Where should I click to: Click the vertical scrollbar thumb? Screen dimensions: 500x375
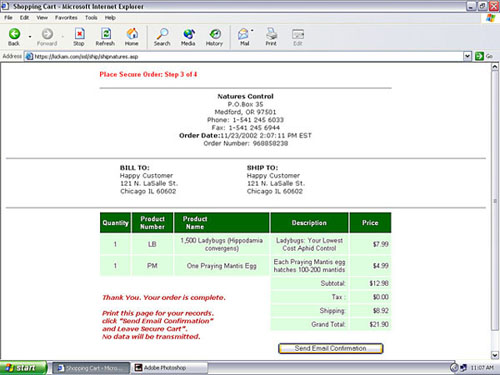pyautogui.click(x=495, y=201)
